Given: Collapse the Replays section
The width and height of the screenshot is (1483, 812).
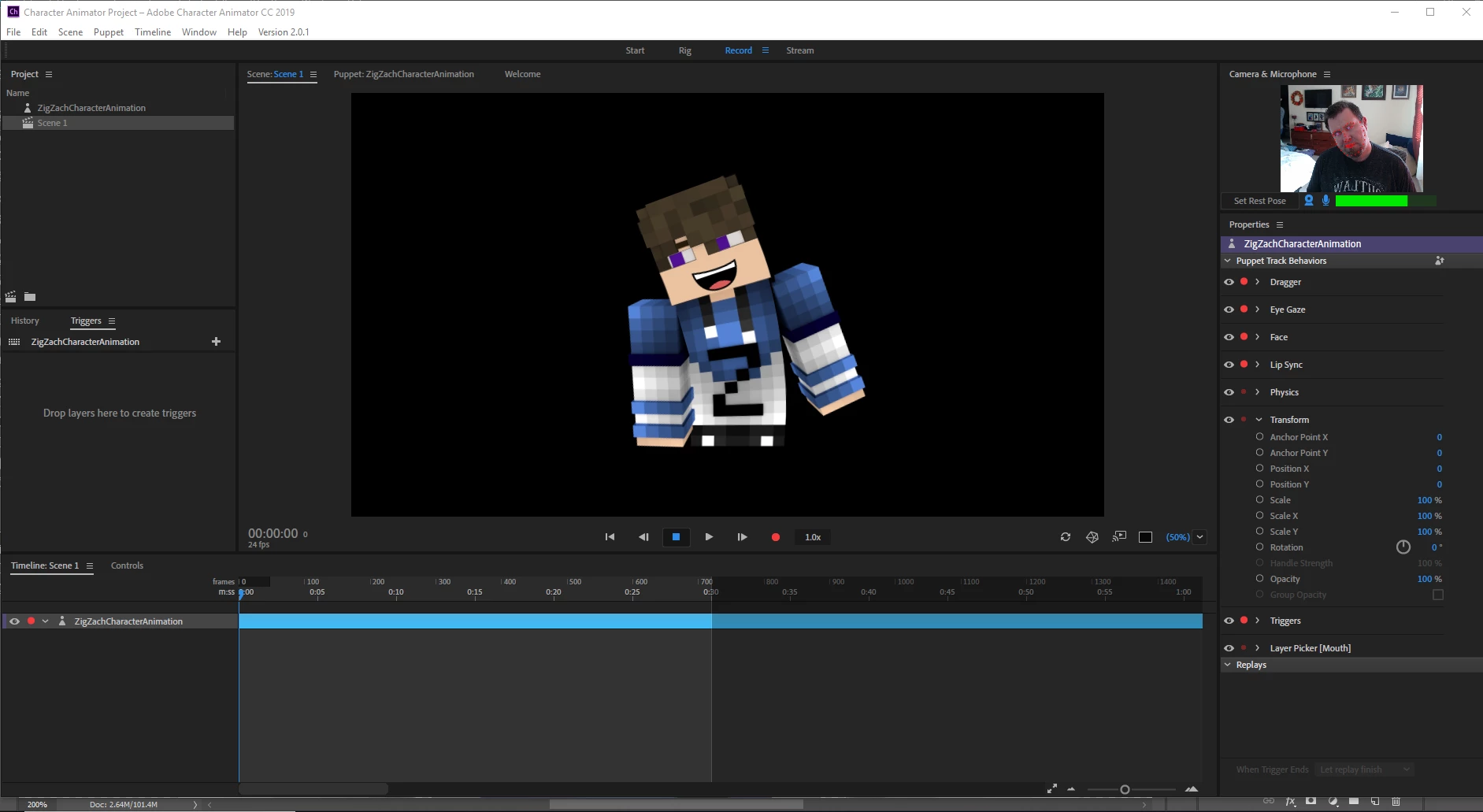Looking at the screenshot, I should [x=1228, y=665].
